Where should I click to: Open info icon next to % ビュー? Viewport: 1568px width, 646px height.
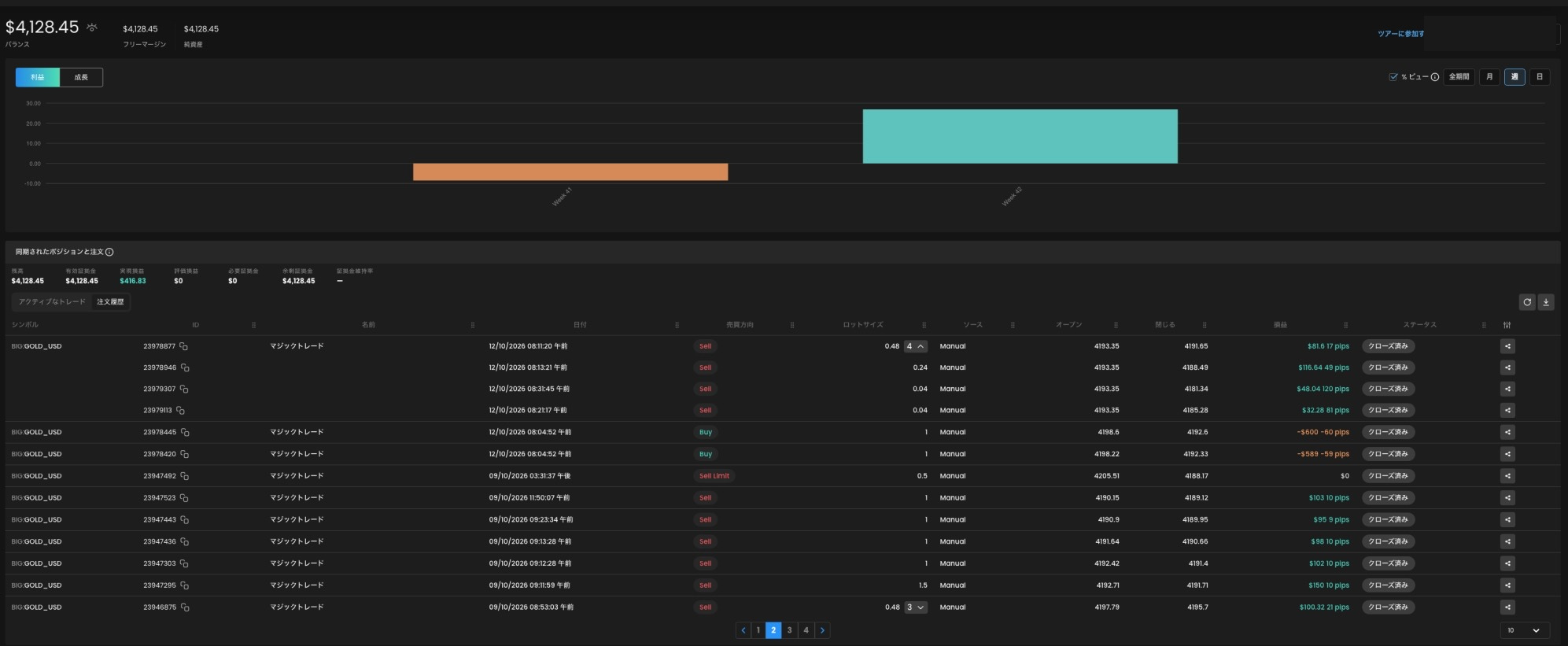click(1435, 77)
